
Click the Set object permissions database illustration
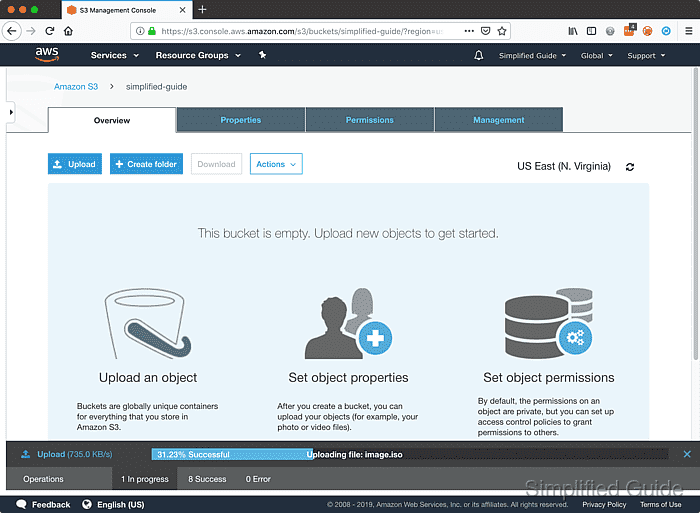click(549, 323)
